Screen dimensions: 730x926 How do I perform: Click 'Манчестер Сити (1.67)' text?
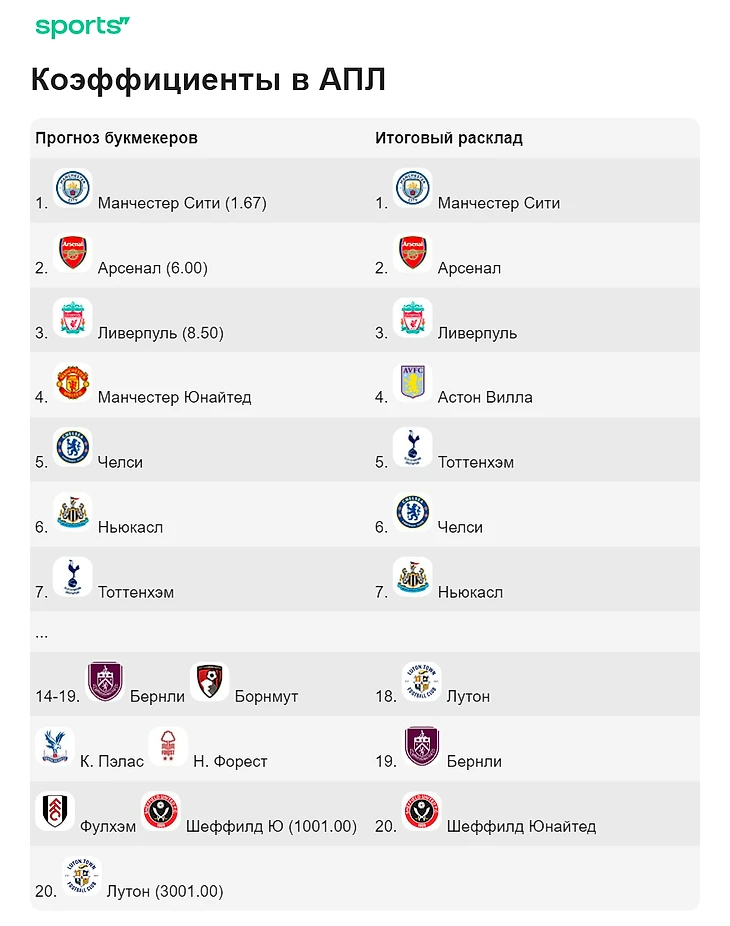click(x=182, y=203)
